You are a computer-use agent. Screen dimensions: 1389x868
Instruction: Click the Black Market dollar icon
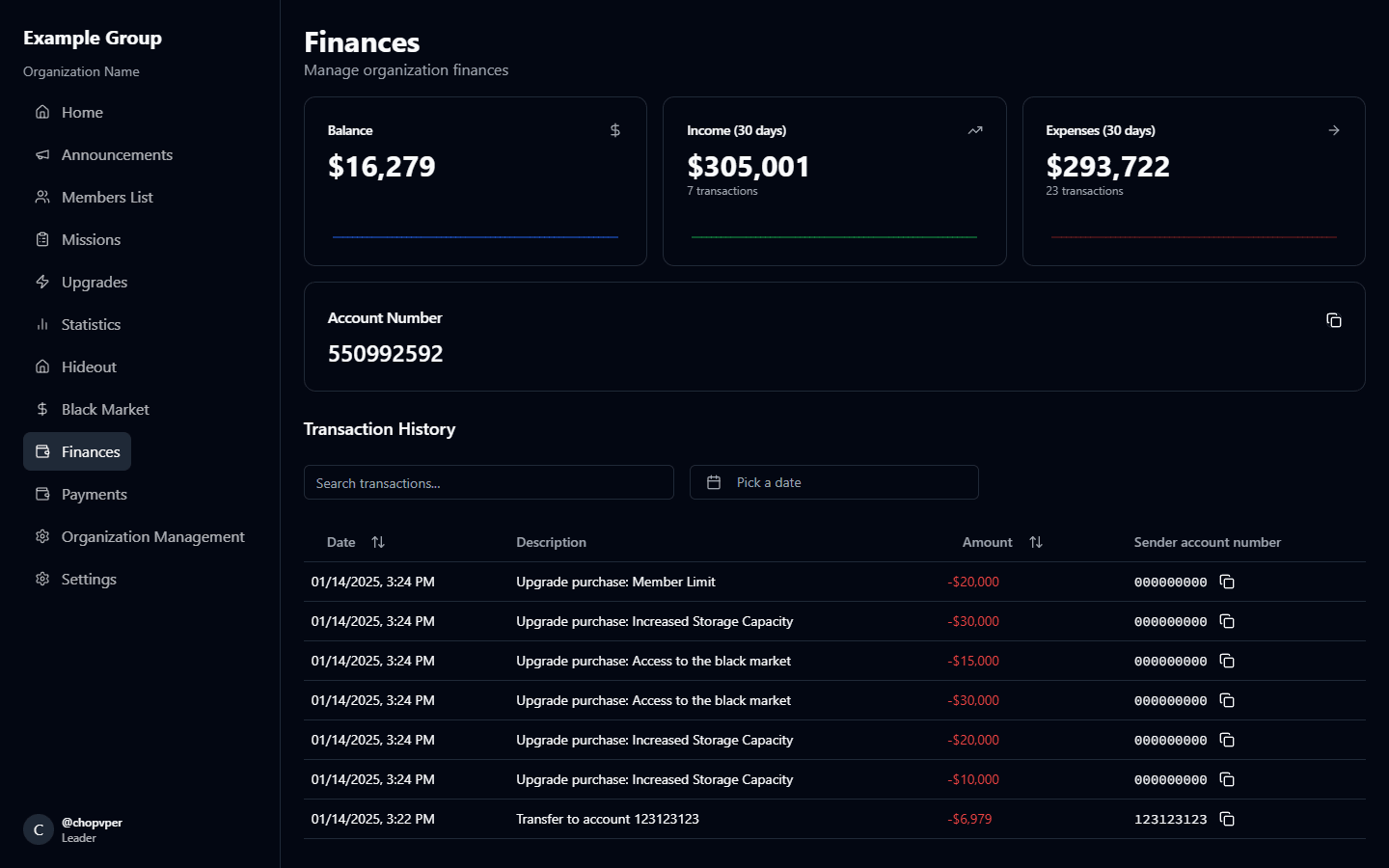pos(42,409)
